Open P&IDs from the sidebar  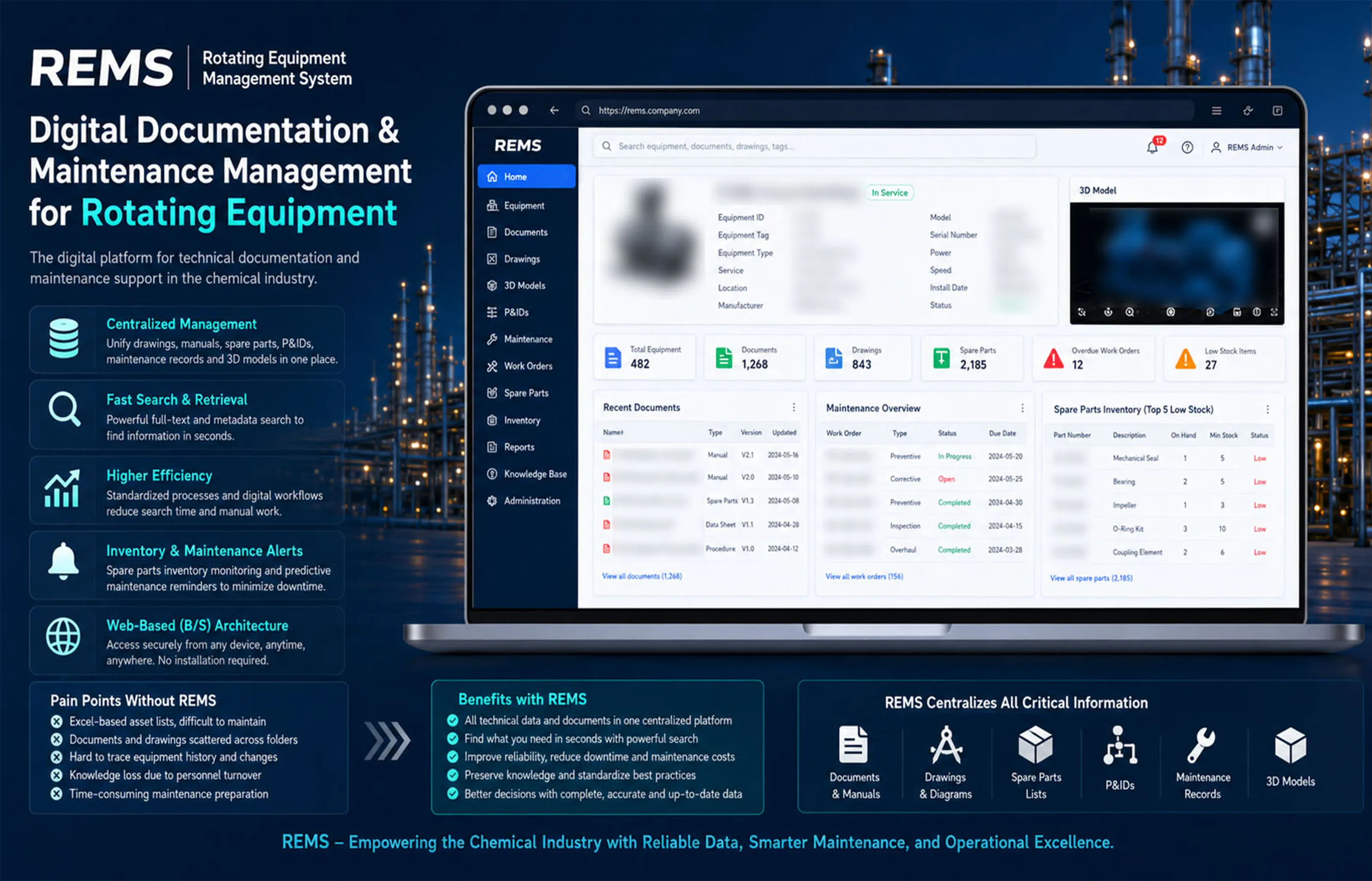pos(508,312)
